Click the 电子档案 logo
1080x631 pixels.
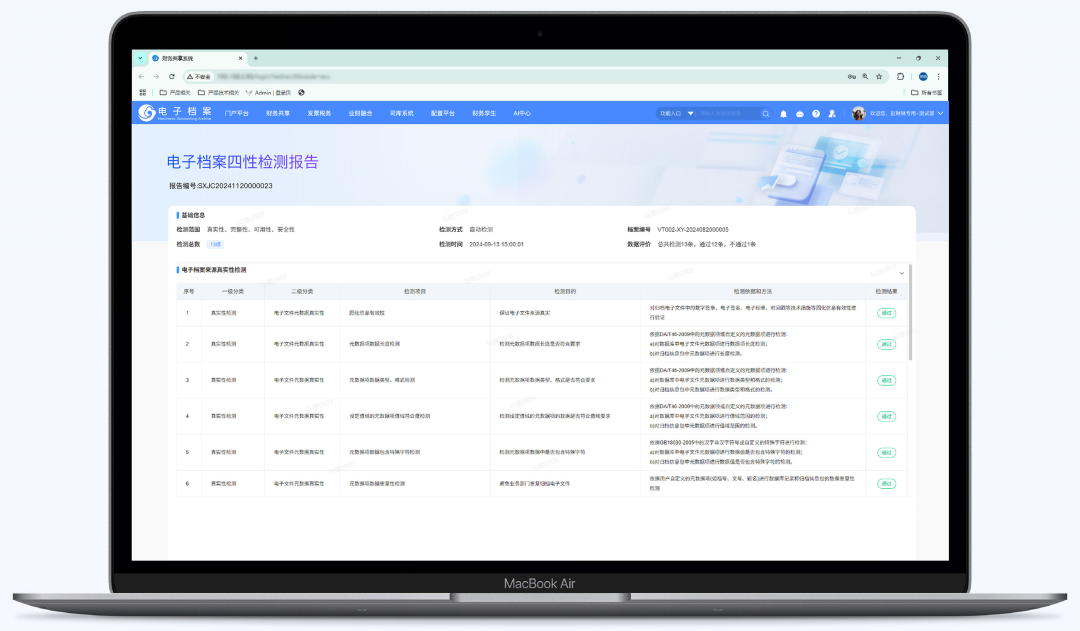[x=176, y=113]
